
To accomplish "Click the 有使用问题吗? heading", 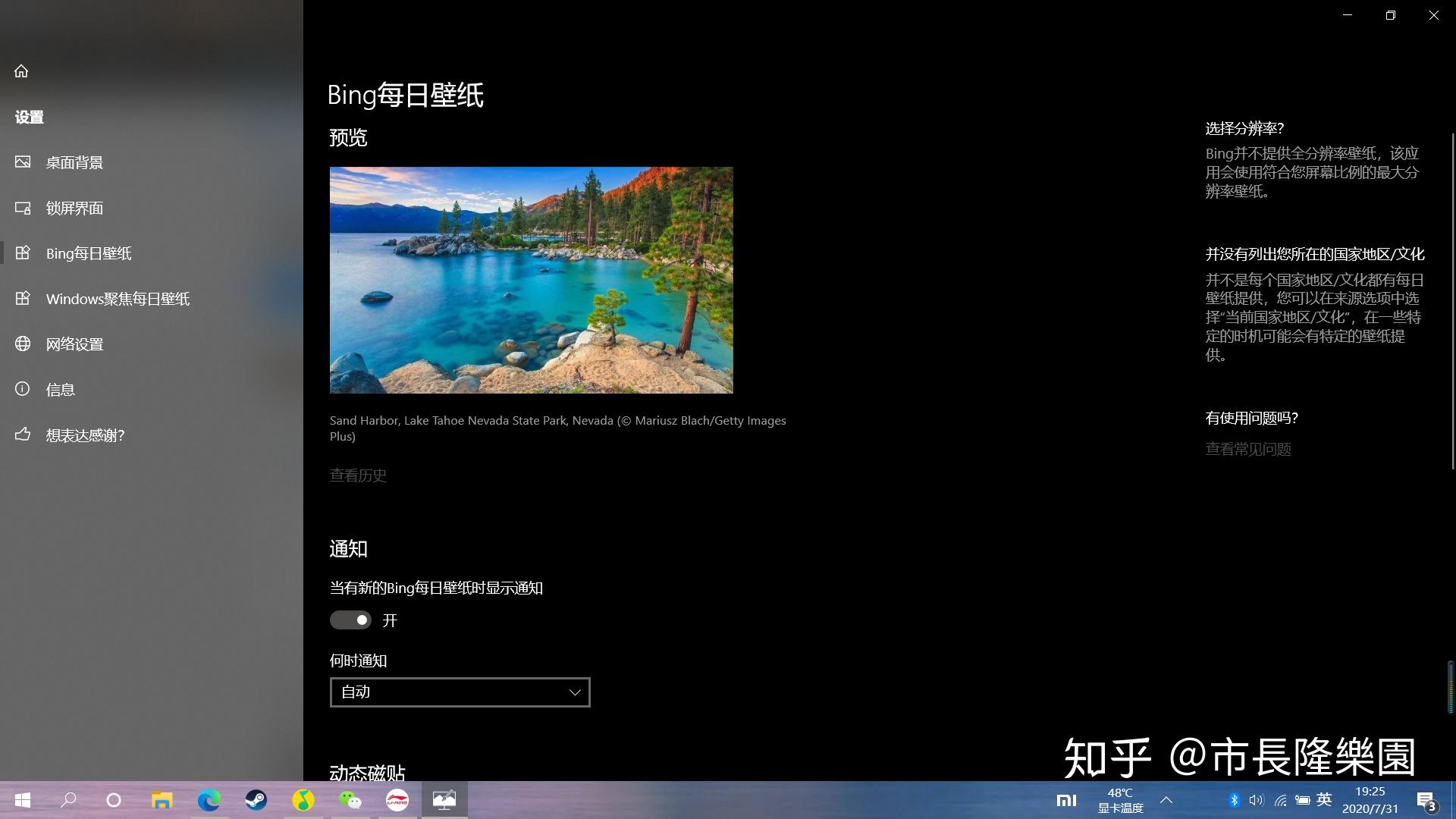I will (x=1252, y=418).
